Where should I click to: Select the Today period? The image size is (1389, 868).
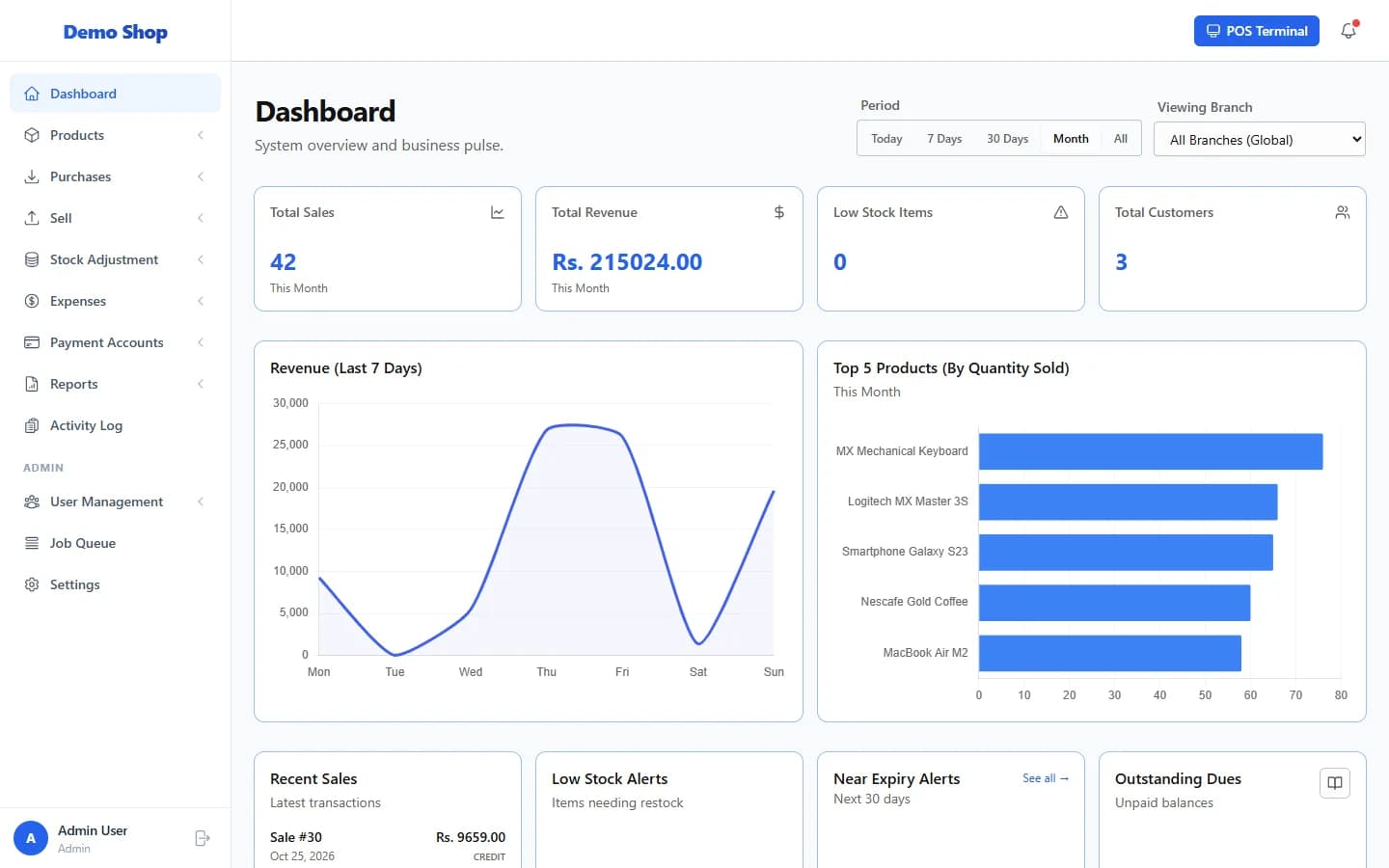(886, 139)
